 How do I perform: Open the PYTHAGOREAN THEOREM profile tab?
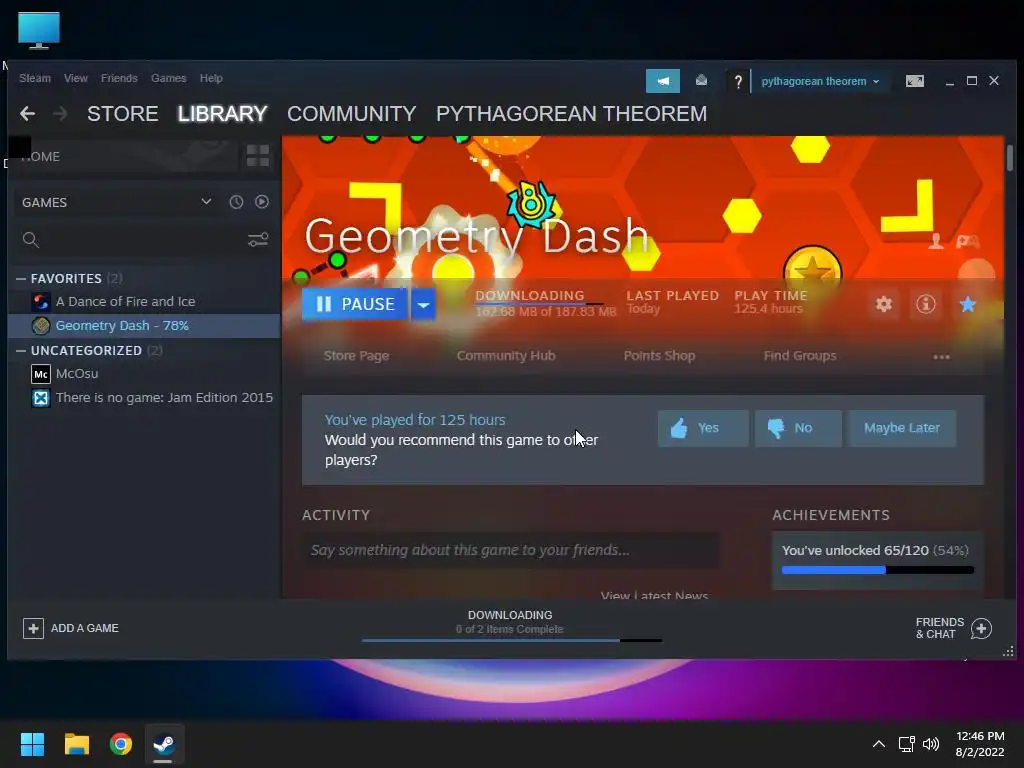(571, 114)
